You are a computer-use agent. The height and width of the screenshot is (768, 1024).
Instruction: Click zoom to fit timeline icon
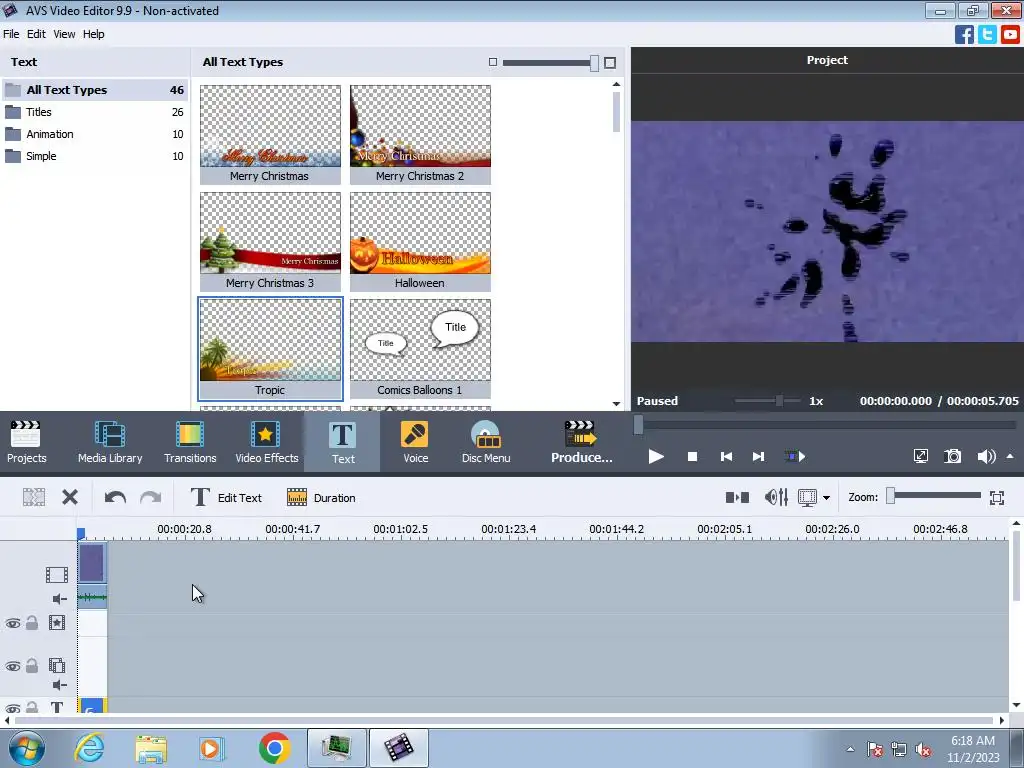[x=997, y=498]
